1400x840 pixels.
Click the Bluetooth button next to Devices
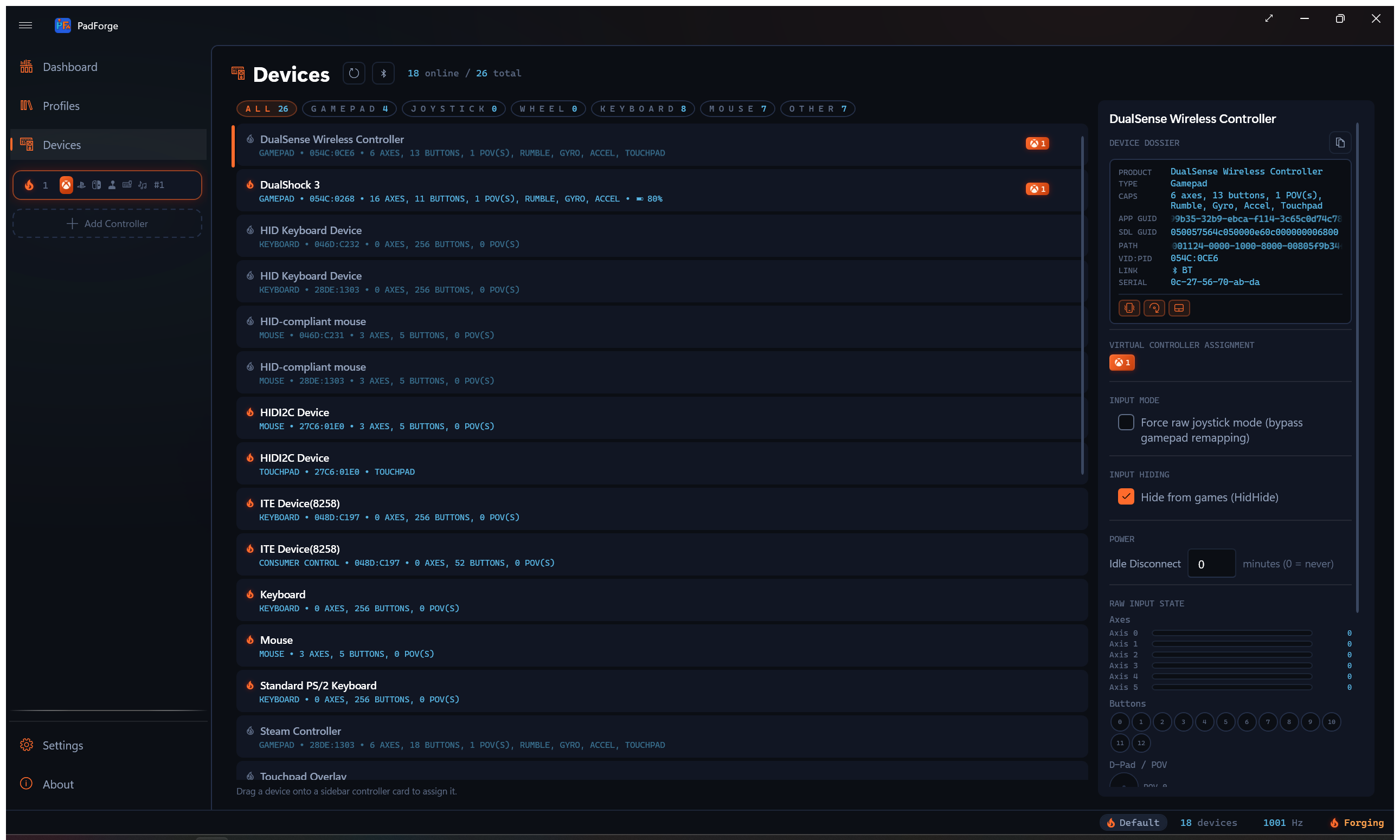pyautogui.click(x=383, y=73)
